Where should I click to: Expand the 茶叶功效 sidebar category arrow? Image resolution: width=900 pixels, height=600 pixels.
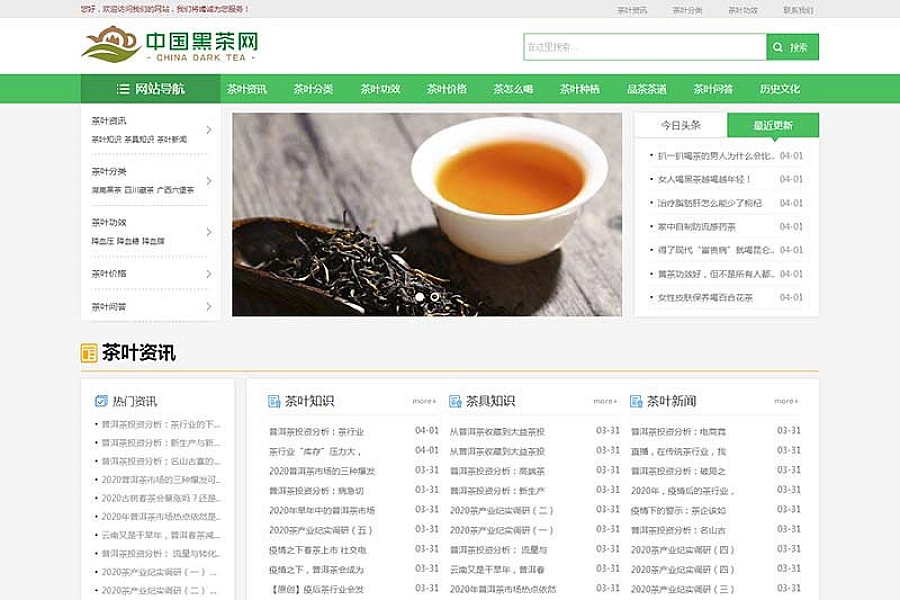tap(209, 231)
